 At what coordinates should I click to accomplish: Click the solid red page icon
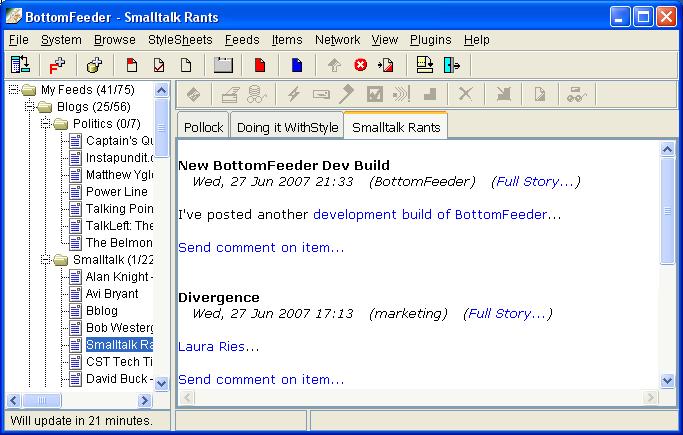[260, 65]
